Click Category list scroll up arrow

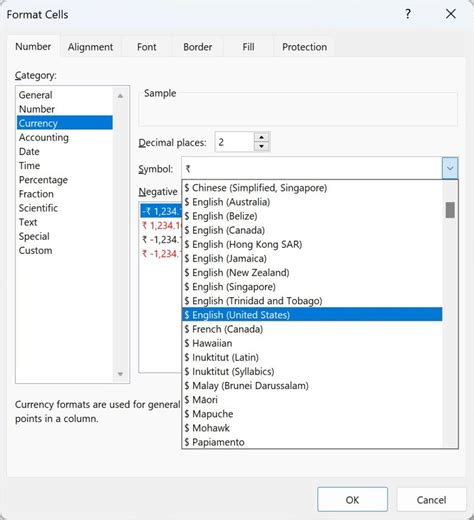[x=120, y=96]
